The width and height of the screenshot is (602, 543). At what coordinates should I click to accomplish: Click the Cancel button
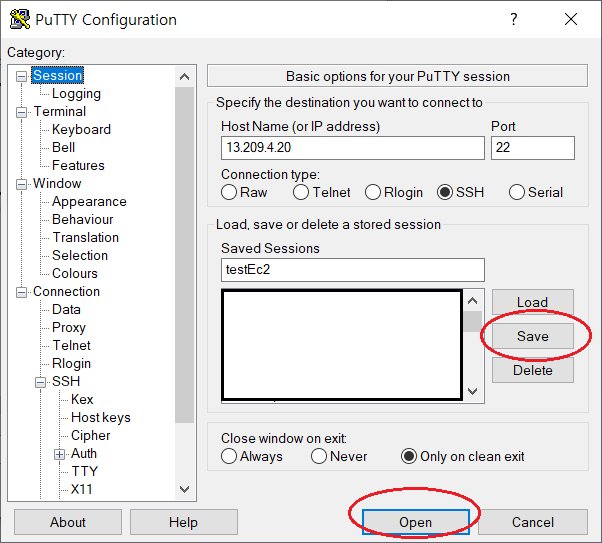click(533, 522)
